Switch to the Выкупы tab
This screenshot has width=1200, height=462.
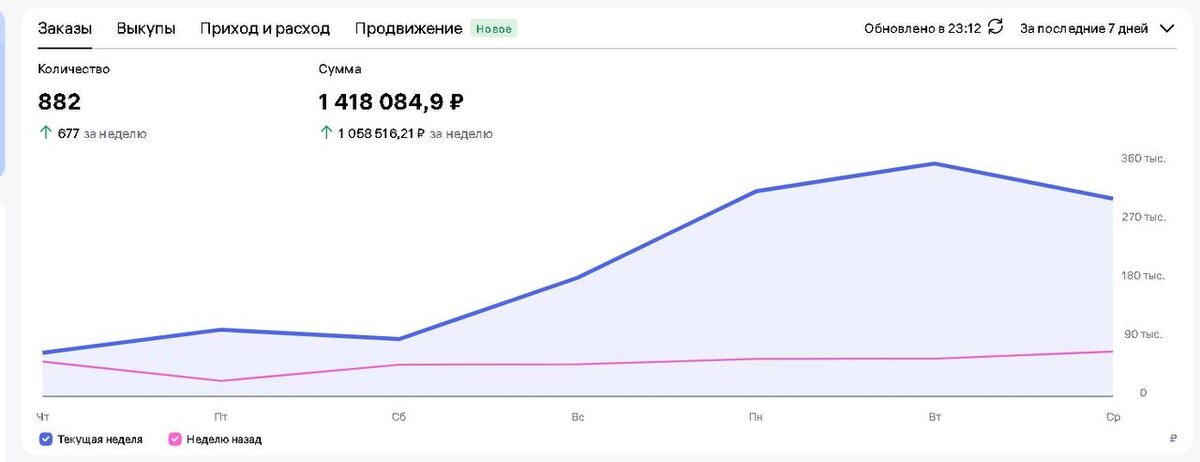point(146,28)
